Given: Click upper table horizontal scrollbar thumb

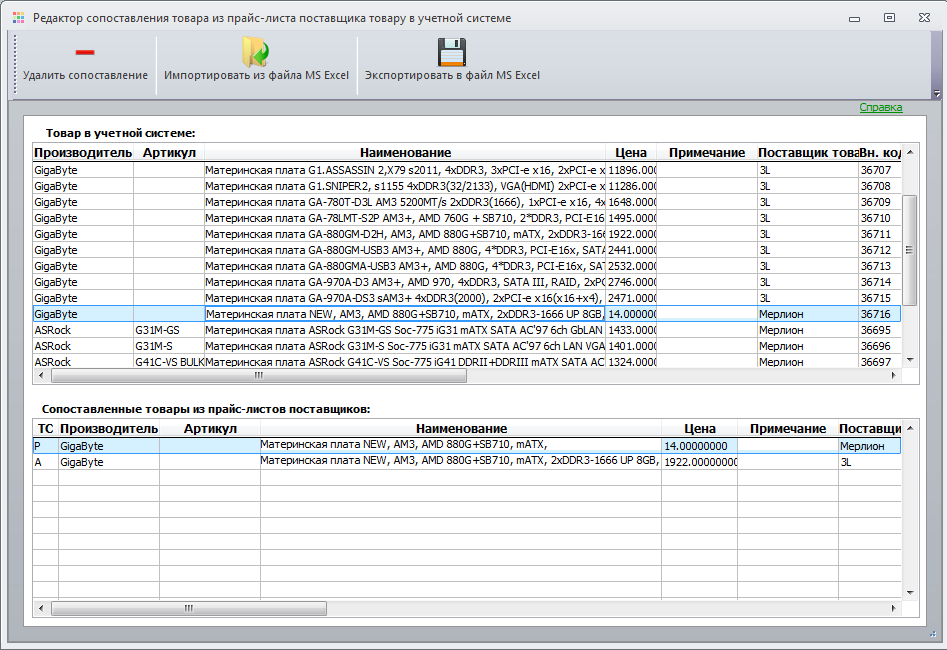Looking at the screenshot, I should pos(258,376).
